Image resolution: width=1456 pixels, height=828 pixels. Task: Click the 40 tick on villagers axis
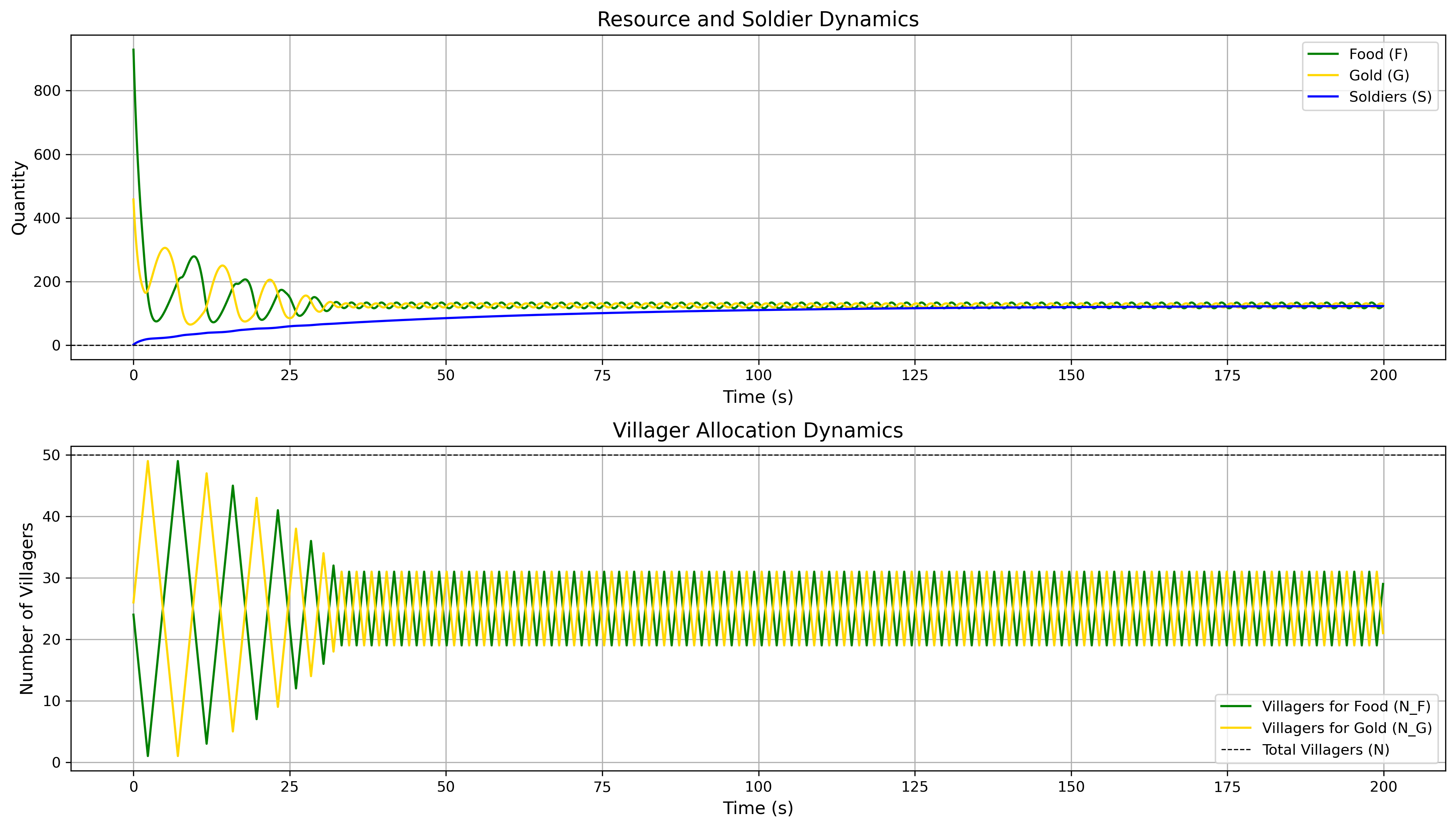[52, 517]
